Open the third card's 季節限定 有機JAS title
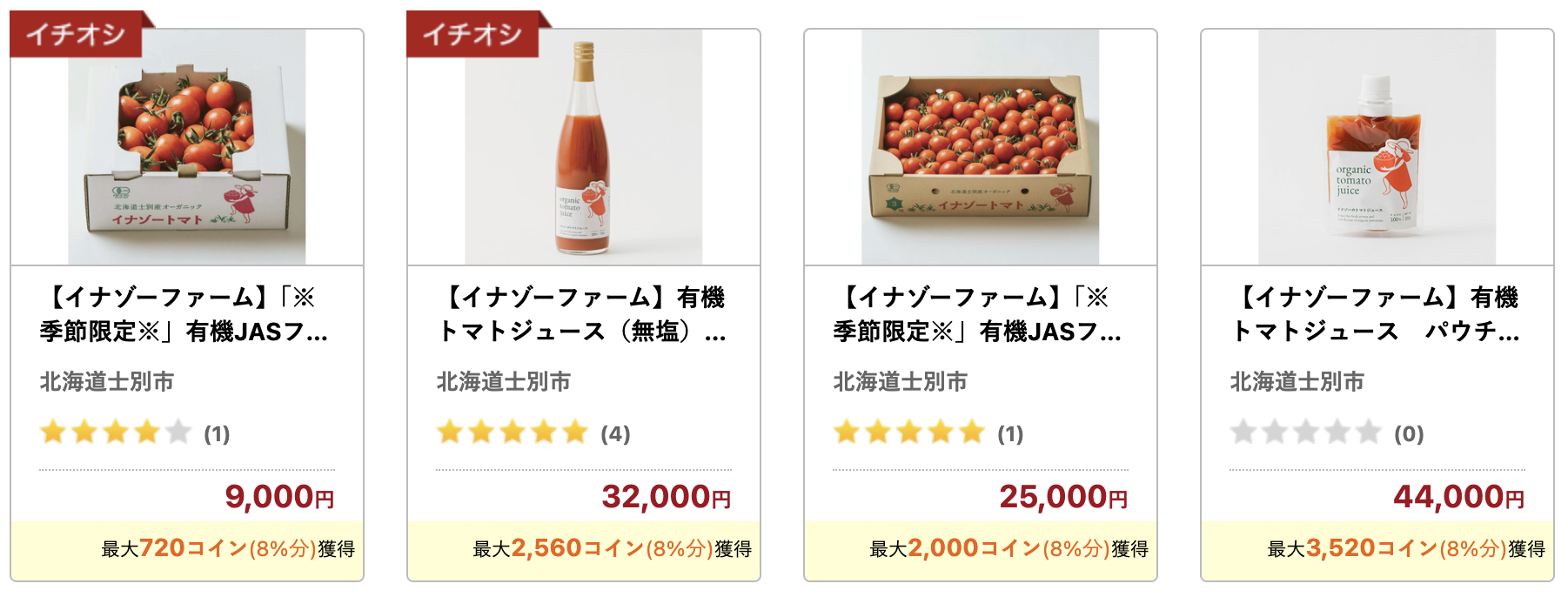The height and width of the screenshot is (597, 1568). pyautogui.click(x=977, y=314)
